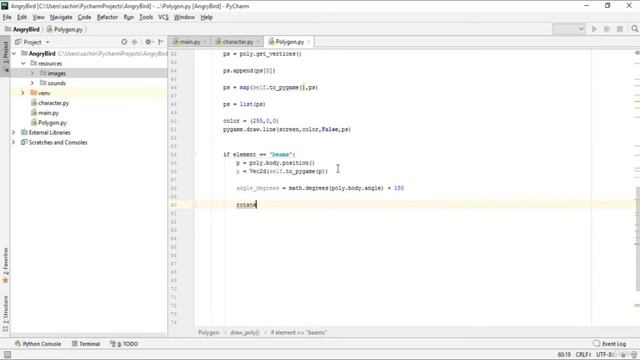
Task: Click line:column indicator 60:19
Action: pyautogui.click(x=564, y=355)
